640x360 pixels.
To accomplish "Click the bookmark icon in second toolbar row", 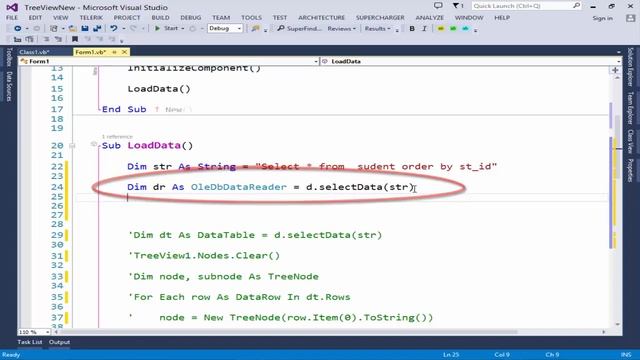I will (75, 39).
